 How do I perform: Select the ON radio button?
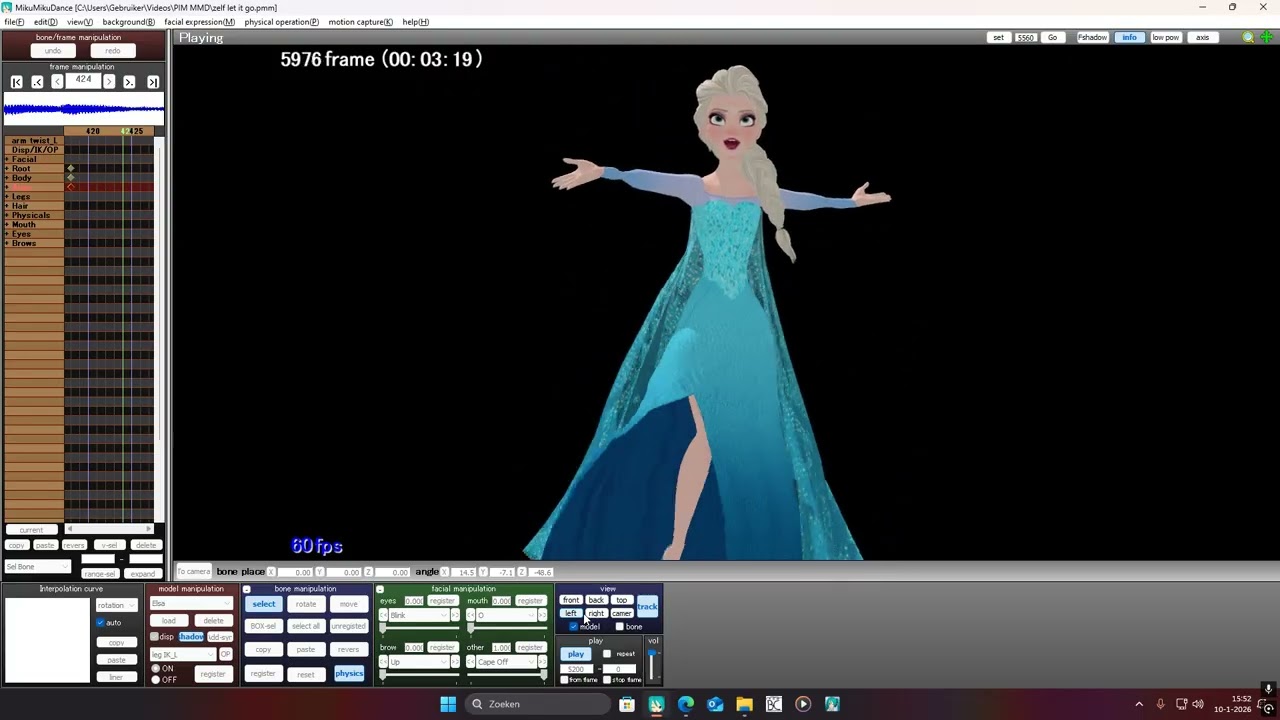pyautogui.click(x=155, y=668)
